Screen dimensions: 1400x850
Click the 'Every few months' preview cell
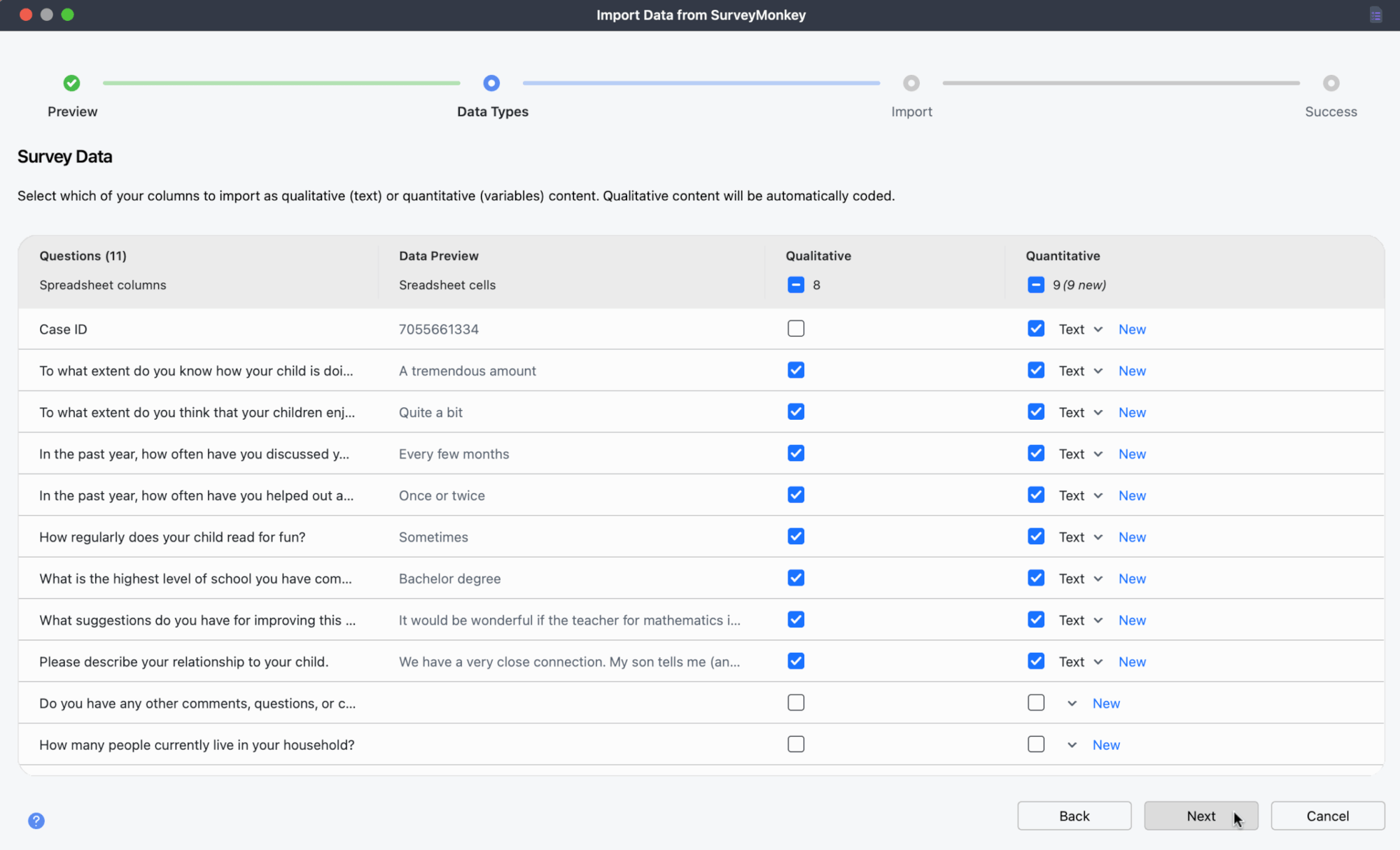pos(454,454)
